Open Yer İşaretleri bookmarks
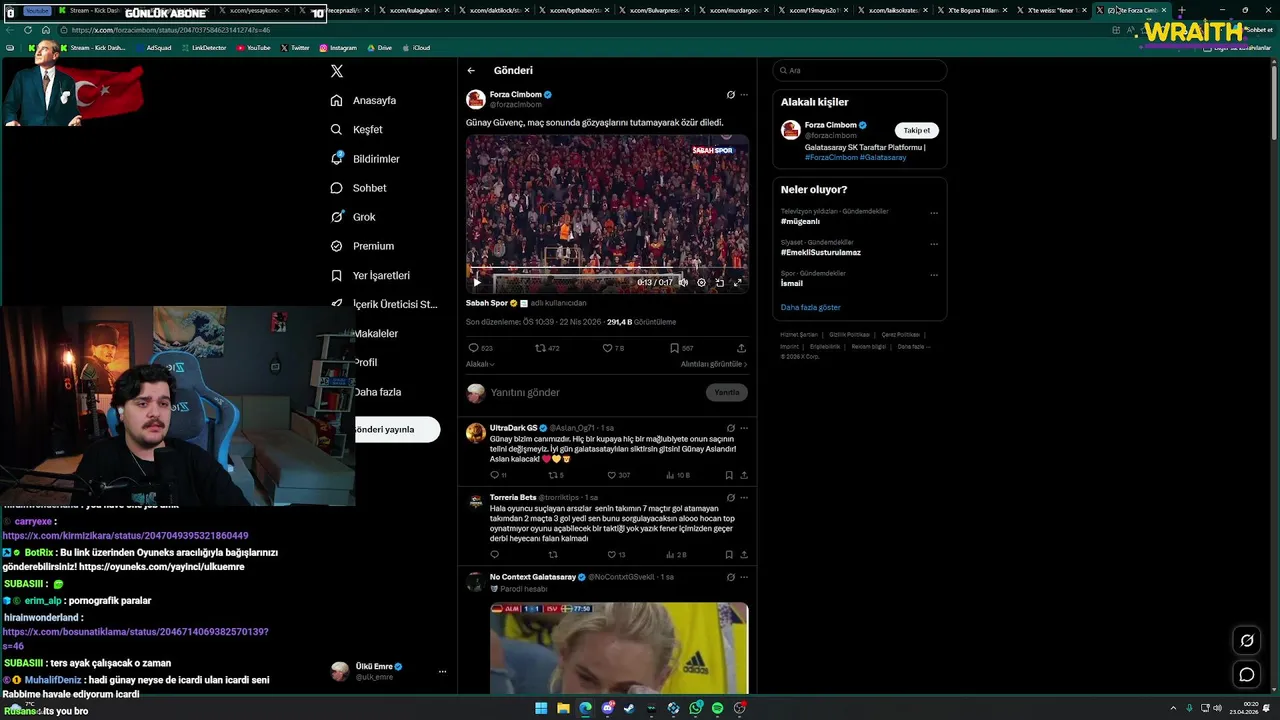Image resolution: width=1280 pixels, height=720 pixels. [370, 276]
